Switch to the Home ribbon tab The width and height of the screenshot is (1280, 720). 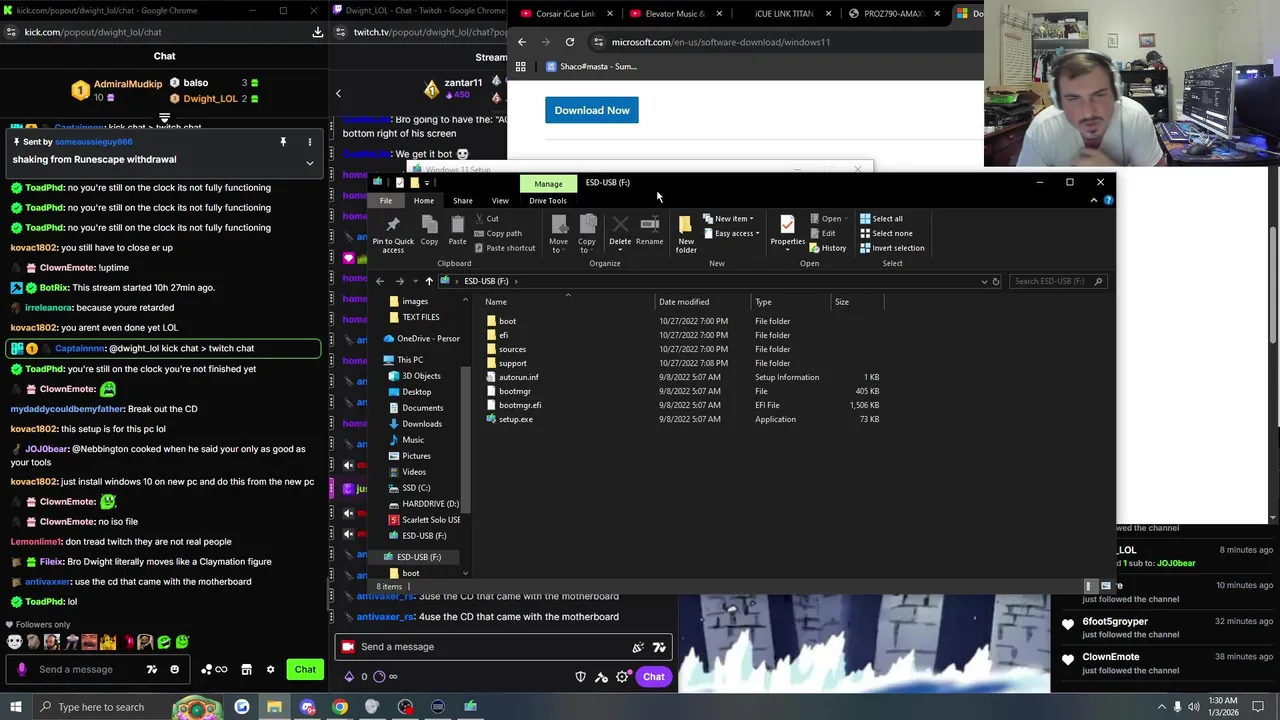[424, 201]
